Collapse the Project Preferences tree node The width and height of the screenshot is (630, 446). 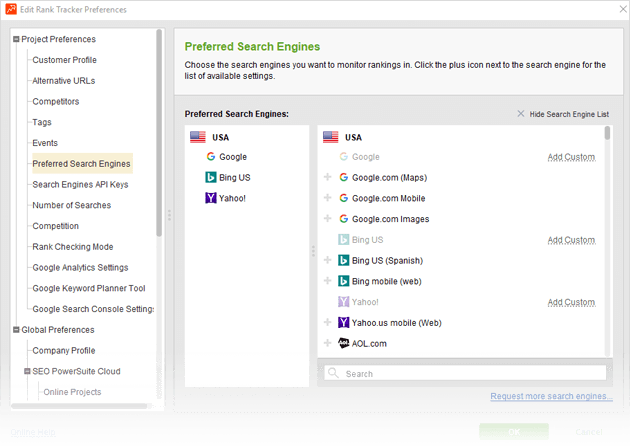[x=16, y=40]
